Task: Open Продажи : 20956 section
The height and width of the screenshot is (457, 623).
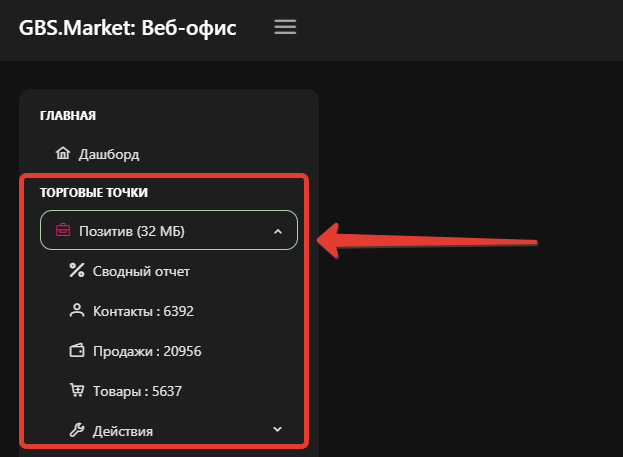Action: click(148, 351)
